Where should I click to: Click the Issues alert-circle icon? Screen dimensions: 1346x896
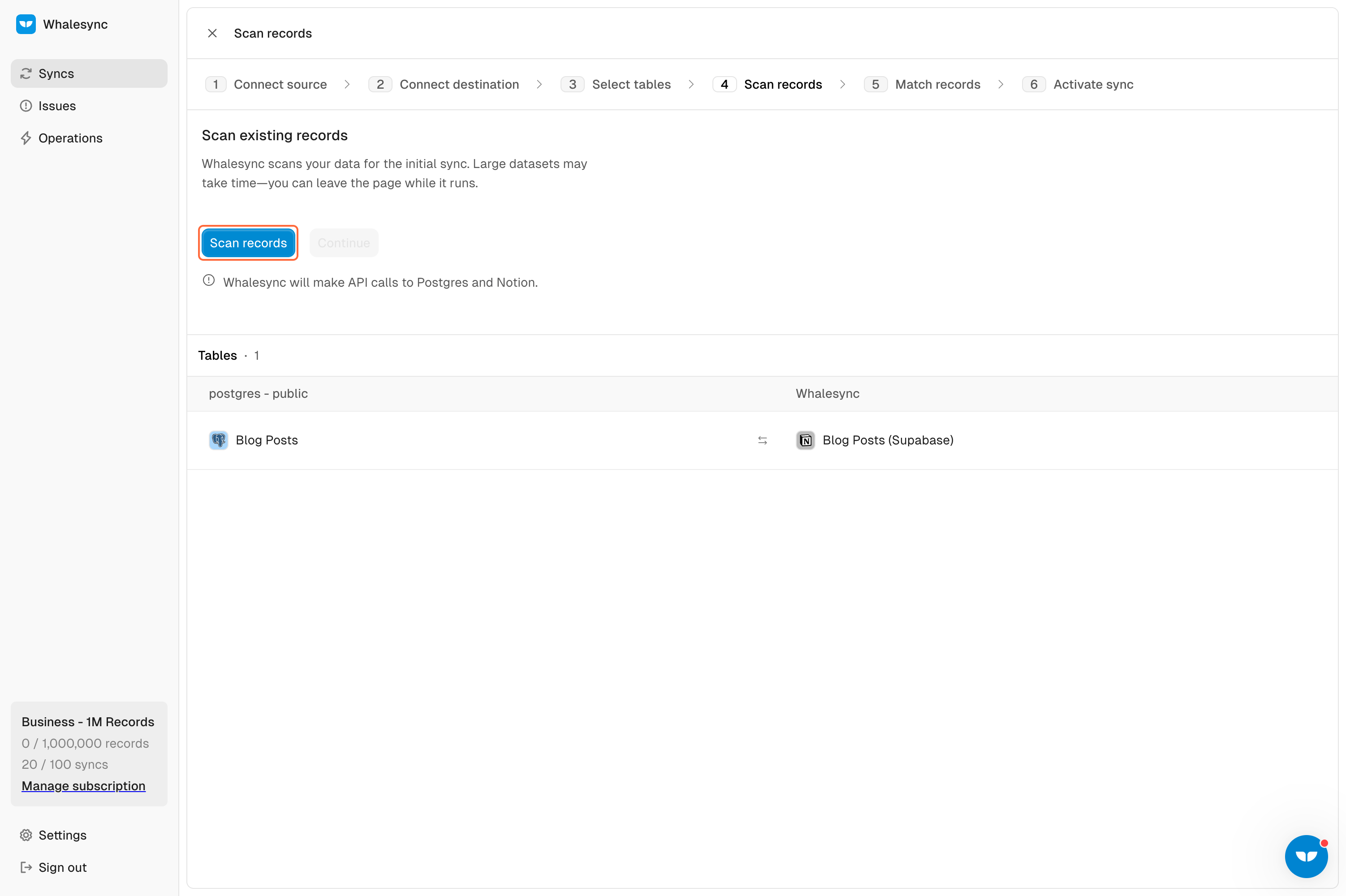coord(26,106)
